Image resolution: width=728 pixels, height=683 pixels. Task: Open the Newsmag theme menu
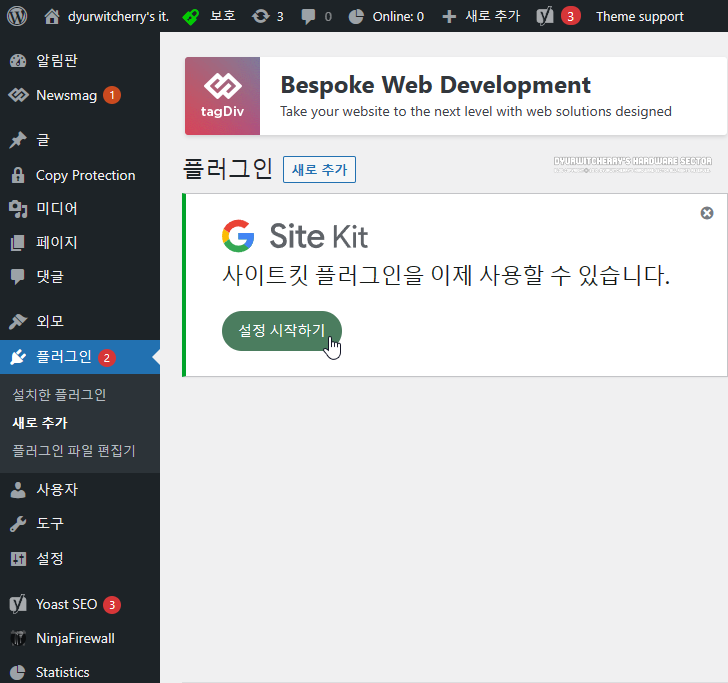point(66,95)
